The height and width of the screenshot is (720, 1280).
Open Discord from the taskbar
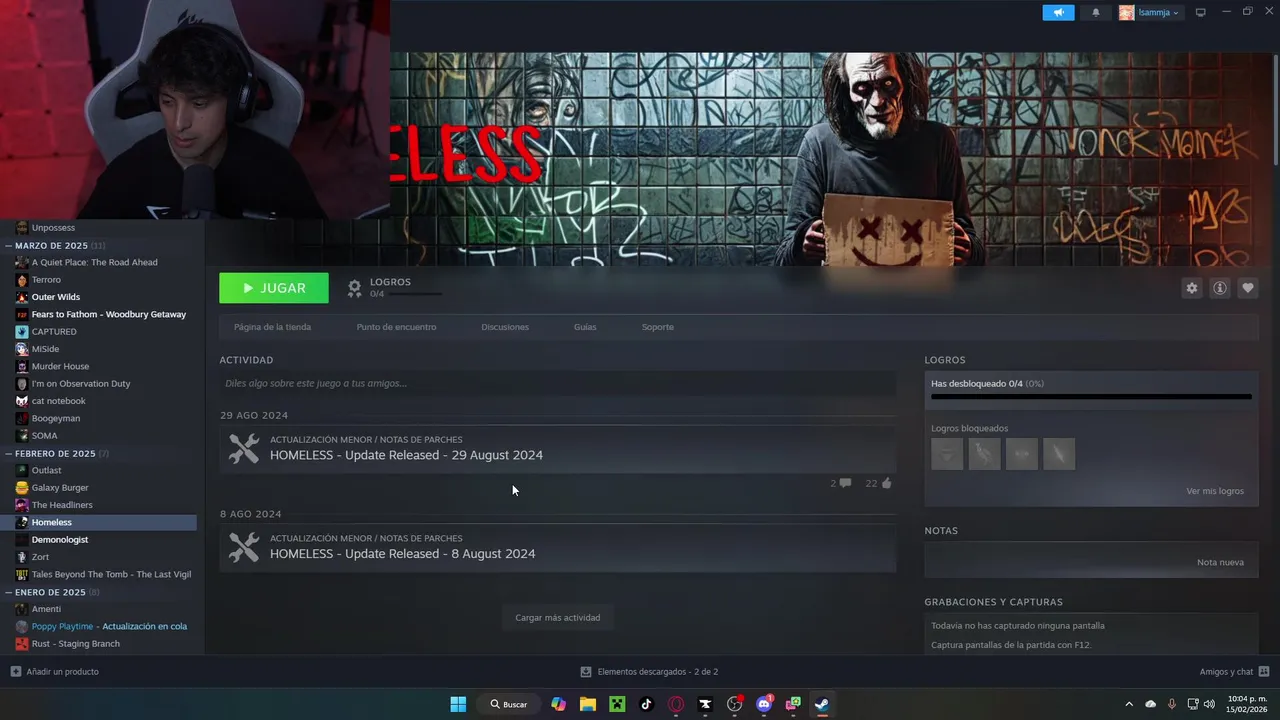764,704
